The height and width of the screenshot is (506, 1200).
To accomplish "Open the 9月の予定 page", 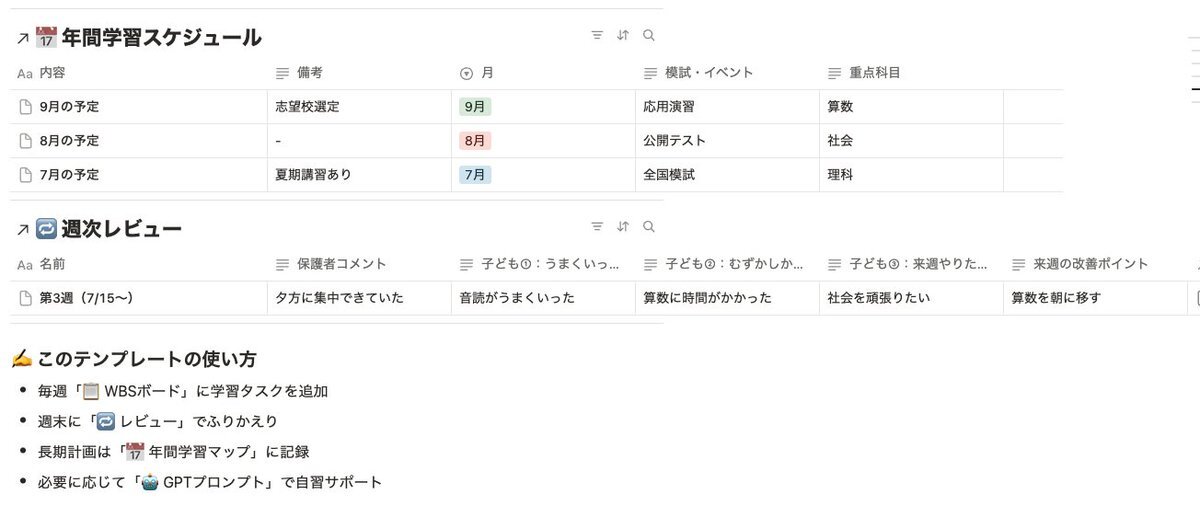I will [x=69, y=107].
